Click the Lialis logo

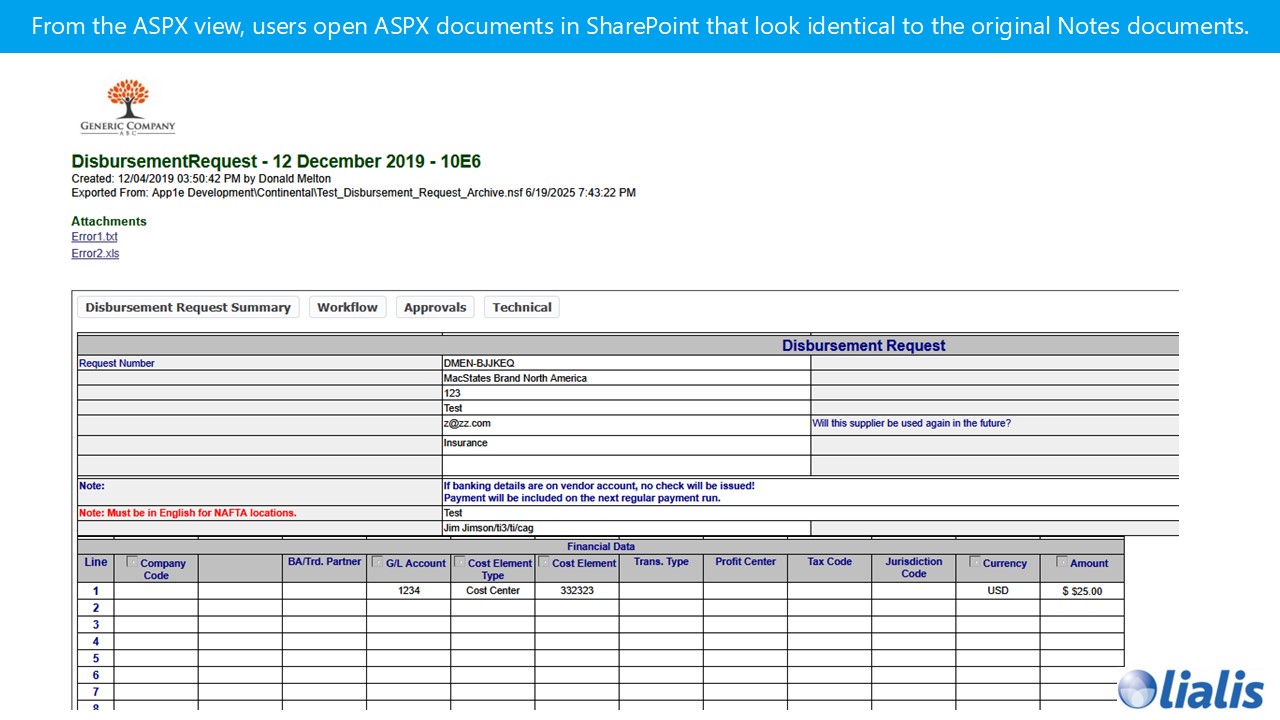(1190, 689)
